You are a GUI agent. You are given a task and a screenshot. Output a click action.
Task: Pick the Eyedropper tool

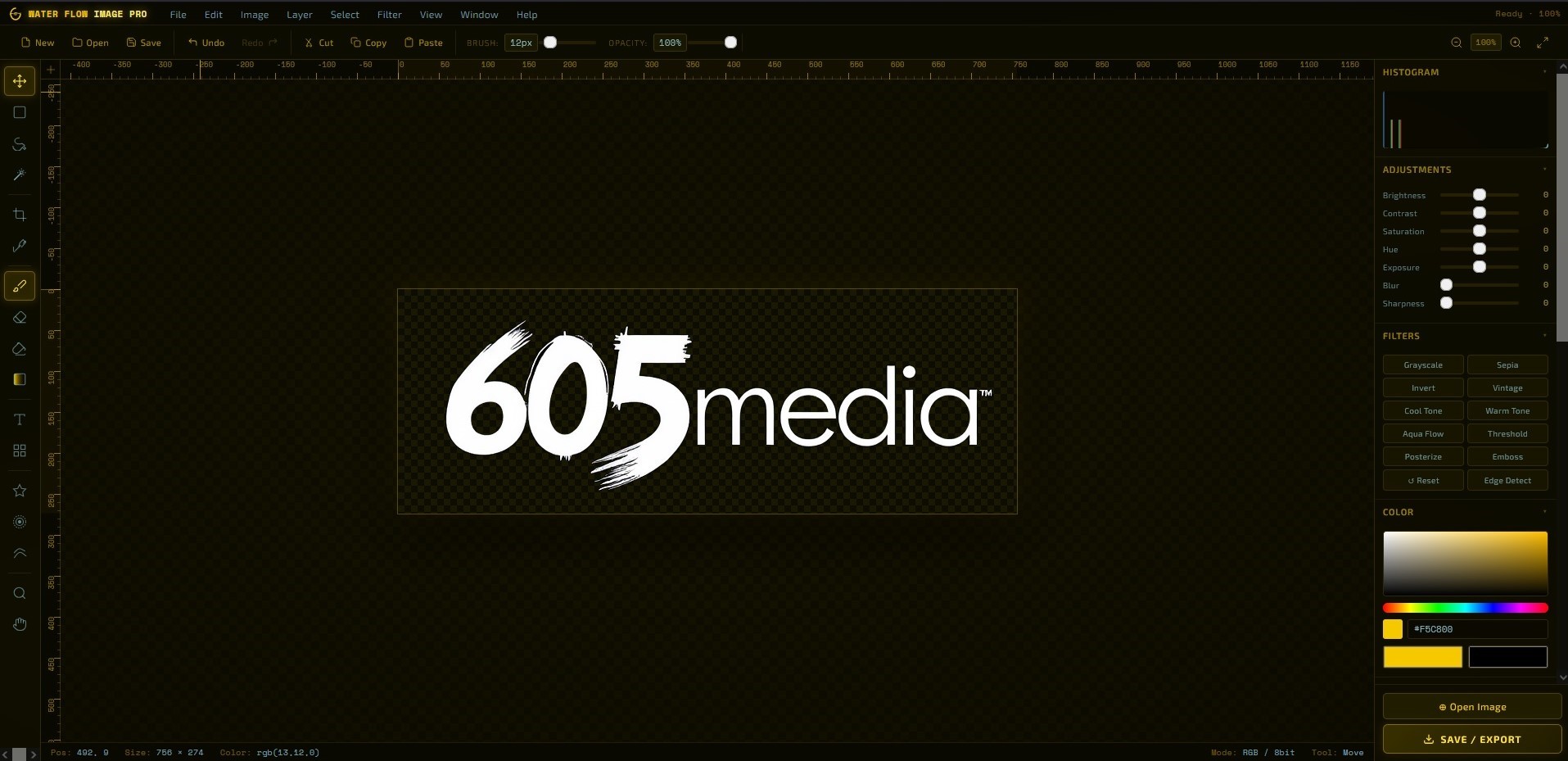(20, 246)
